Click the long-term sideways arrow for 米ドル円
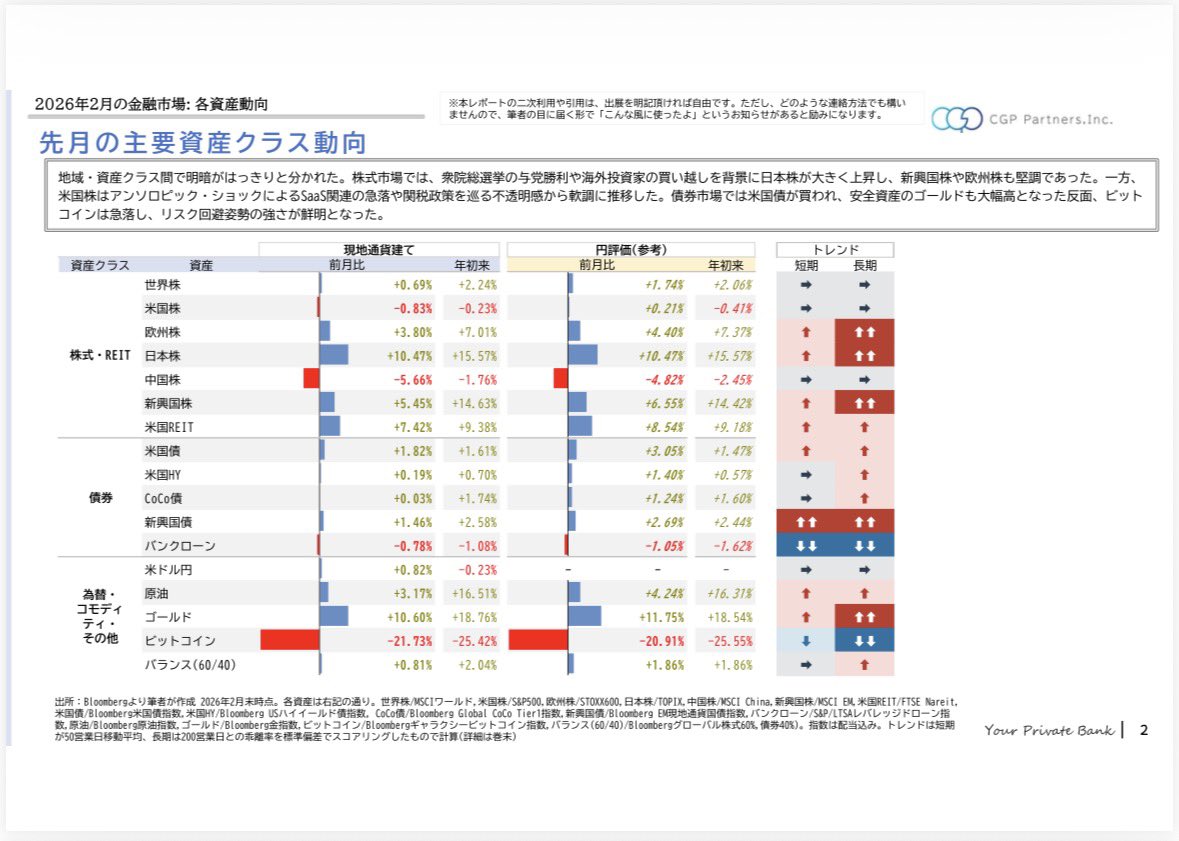 (x=864, y=569)
